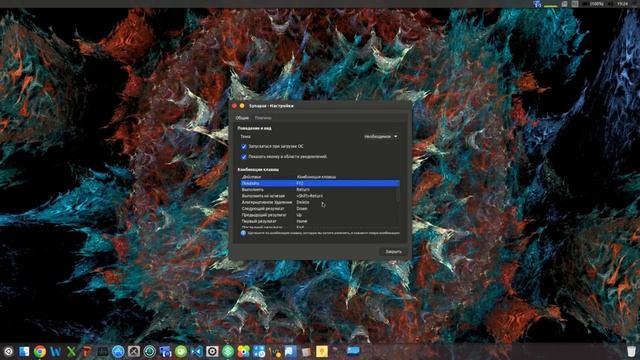Open the colorful flower photos icon in dock
The width and height of the screenshot is (640, 360).
[x=244, y=351]
